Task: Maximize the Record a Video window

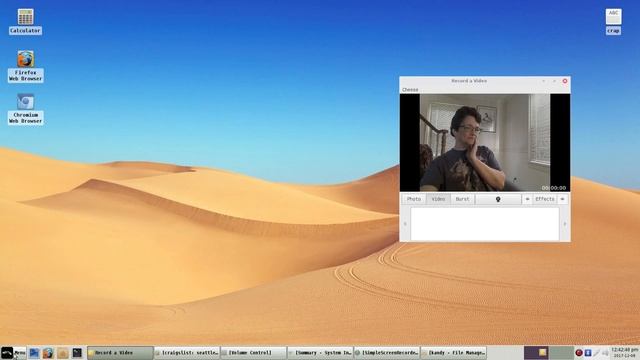Action: coord(554,81)
